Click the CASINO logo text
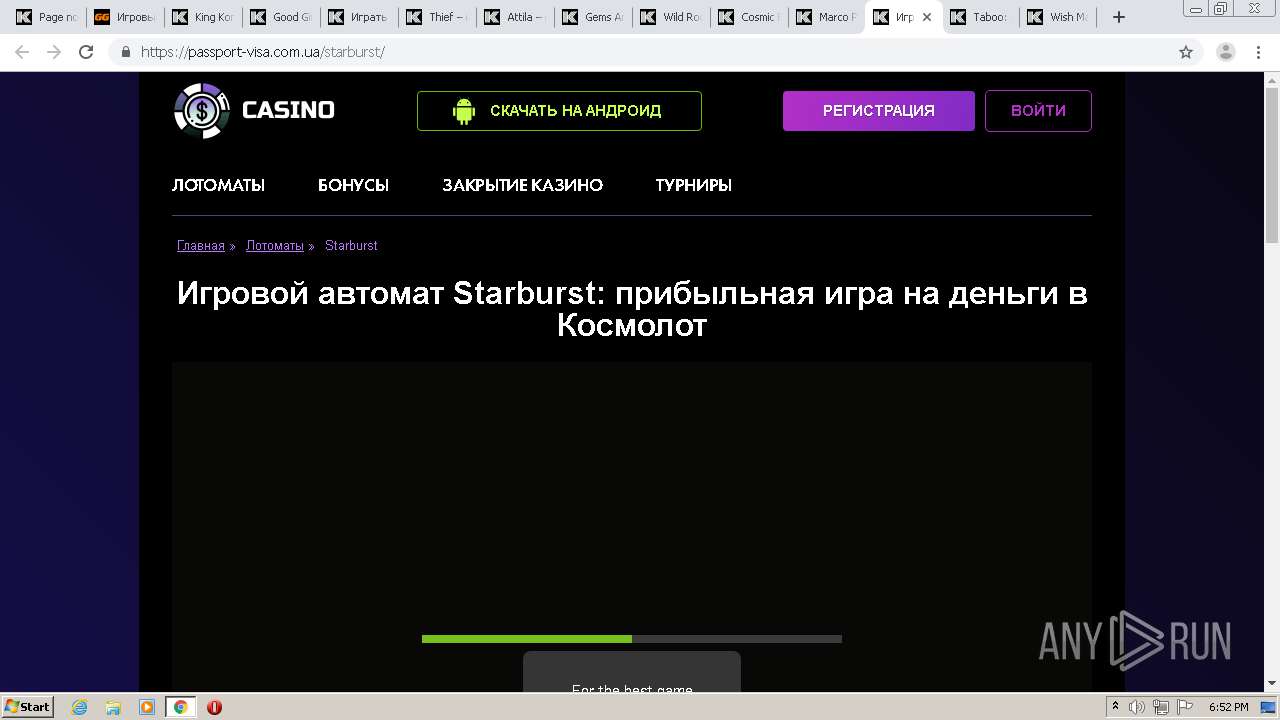 point(288,110)
